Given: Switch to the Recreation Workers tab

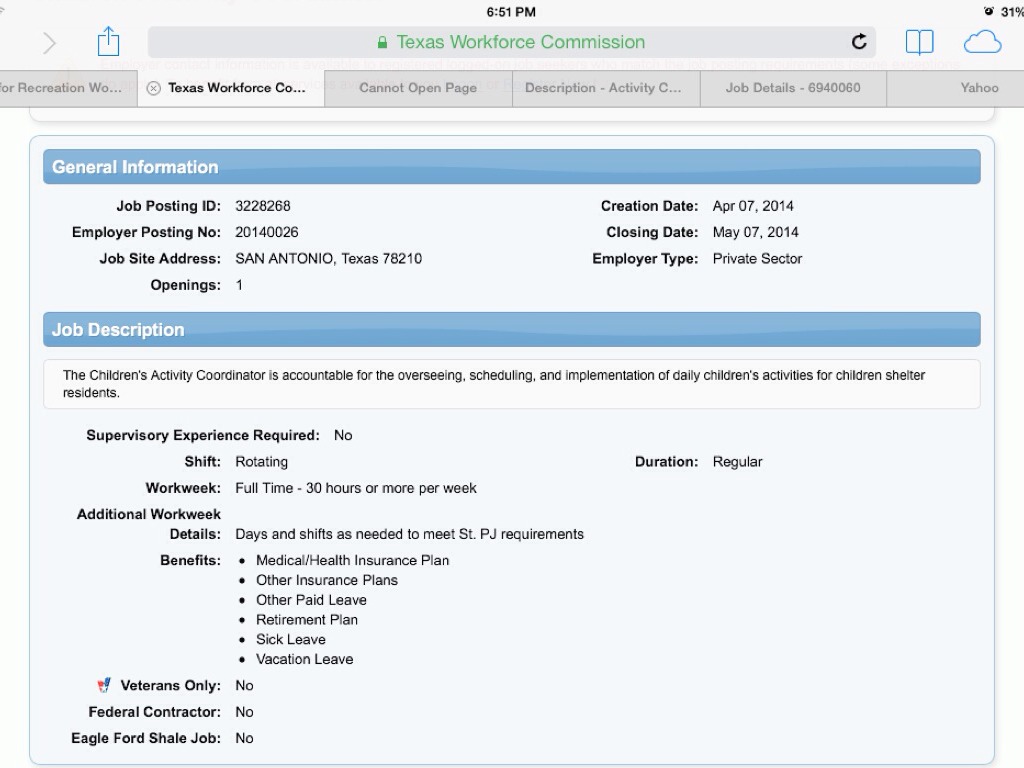Looking at the screenshot, I should click(x=62, y=88).
